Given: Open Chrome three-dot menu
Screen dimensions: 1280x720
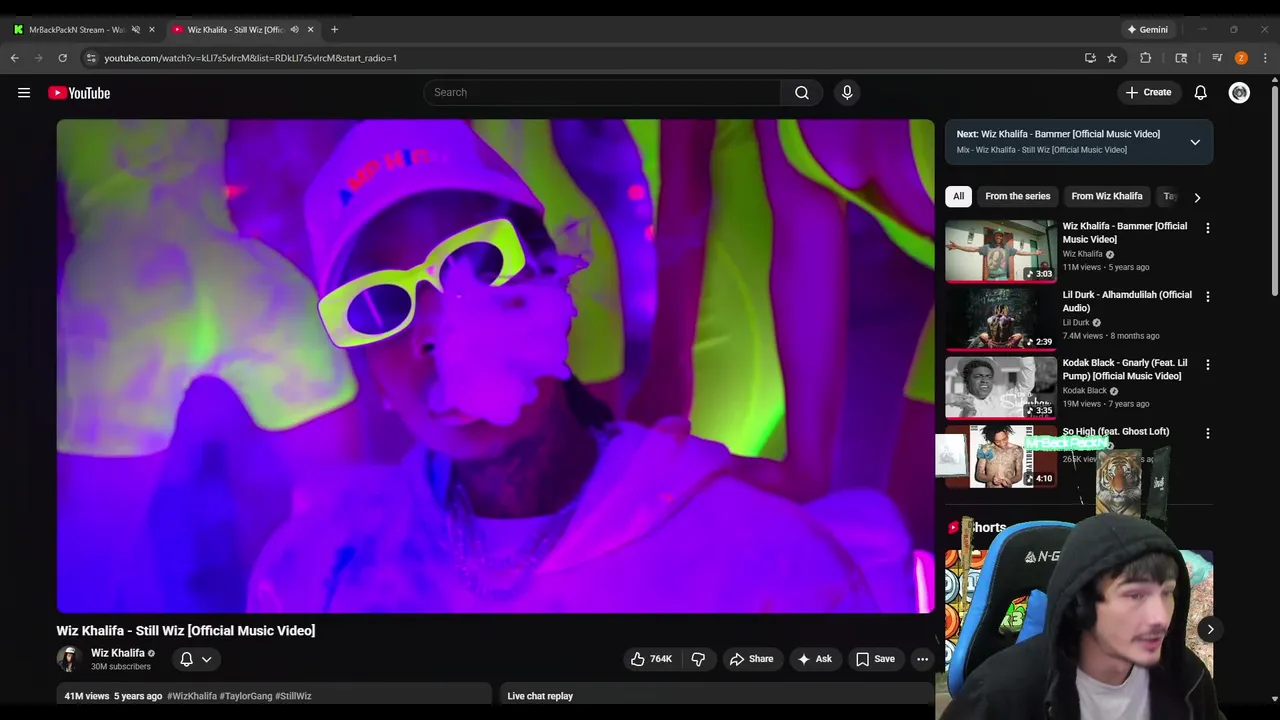Looking at the screenshot, I should pyautogui.click(x=1265, y=58).
